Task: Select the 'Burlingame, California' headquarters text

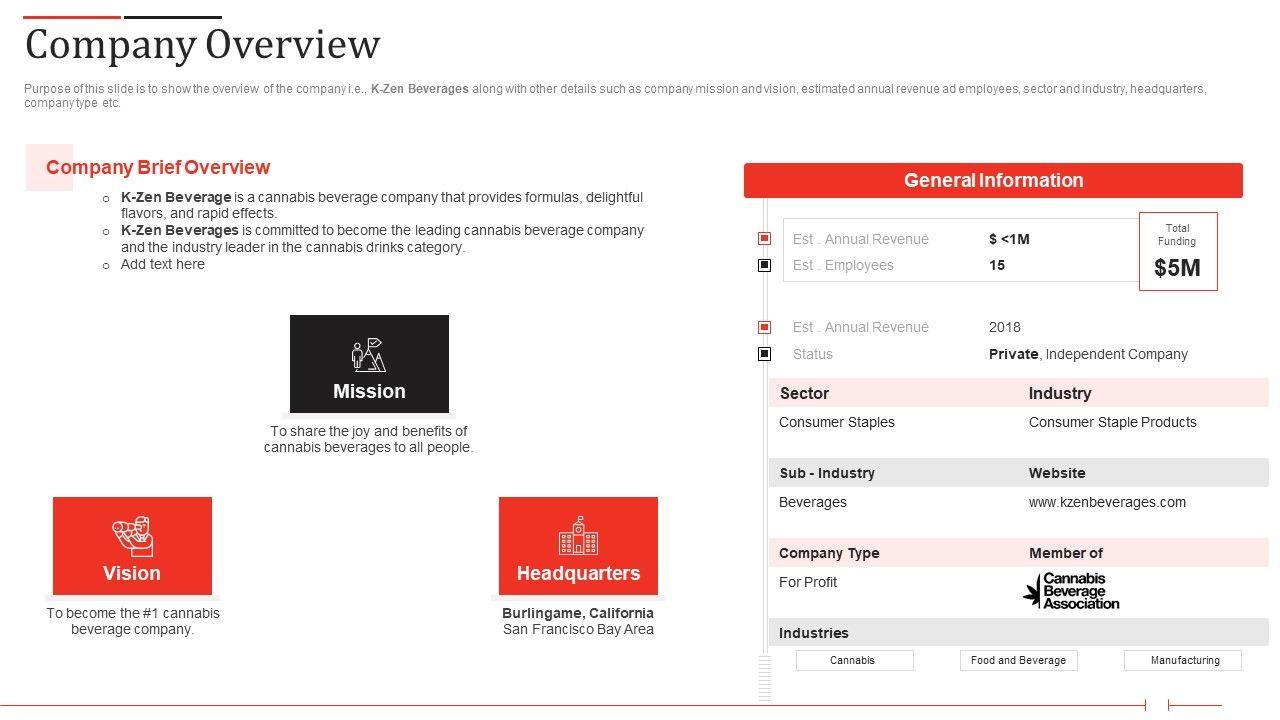Action: (x=578, y=613)
